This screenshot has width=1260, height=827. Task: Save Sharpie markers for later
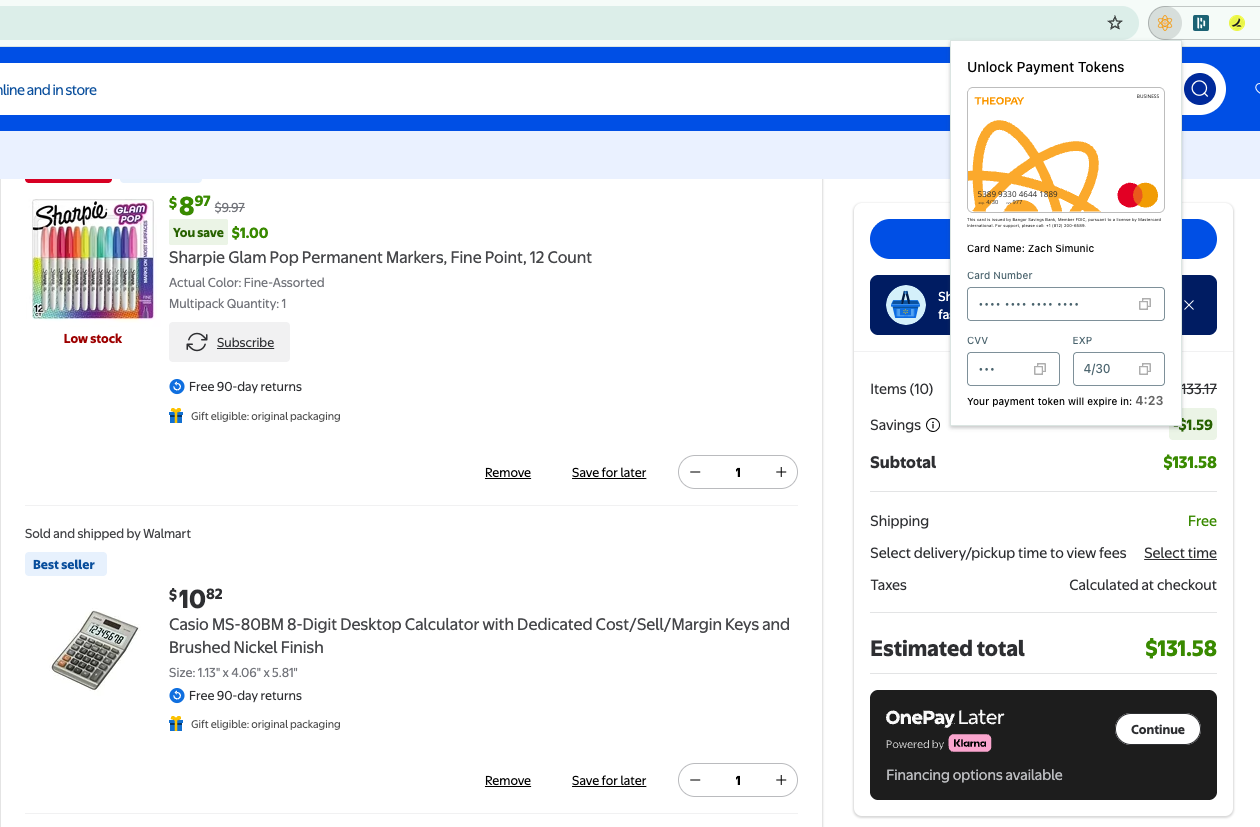pos(609,472)
